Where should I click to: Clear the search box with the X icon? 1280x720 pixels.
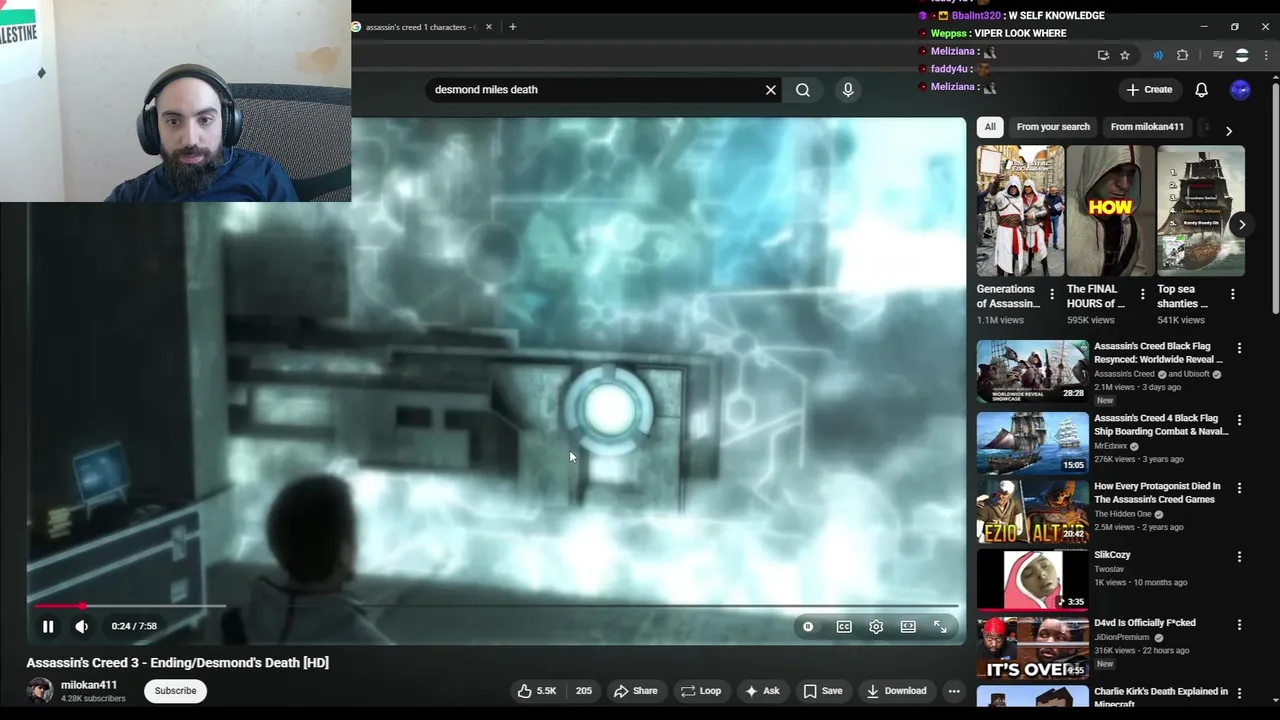click(771, 90)
